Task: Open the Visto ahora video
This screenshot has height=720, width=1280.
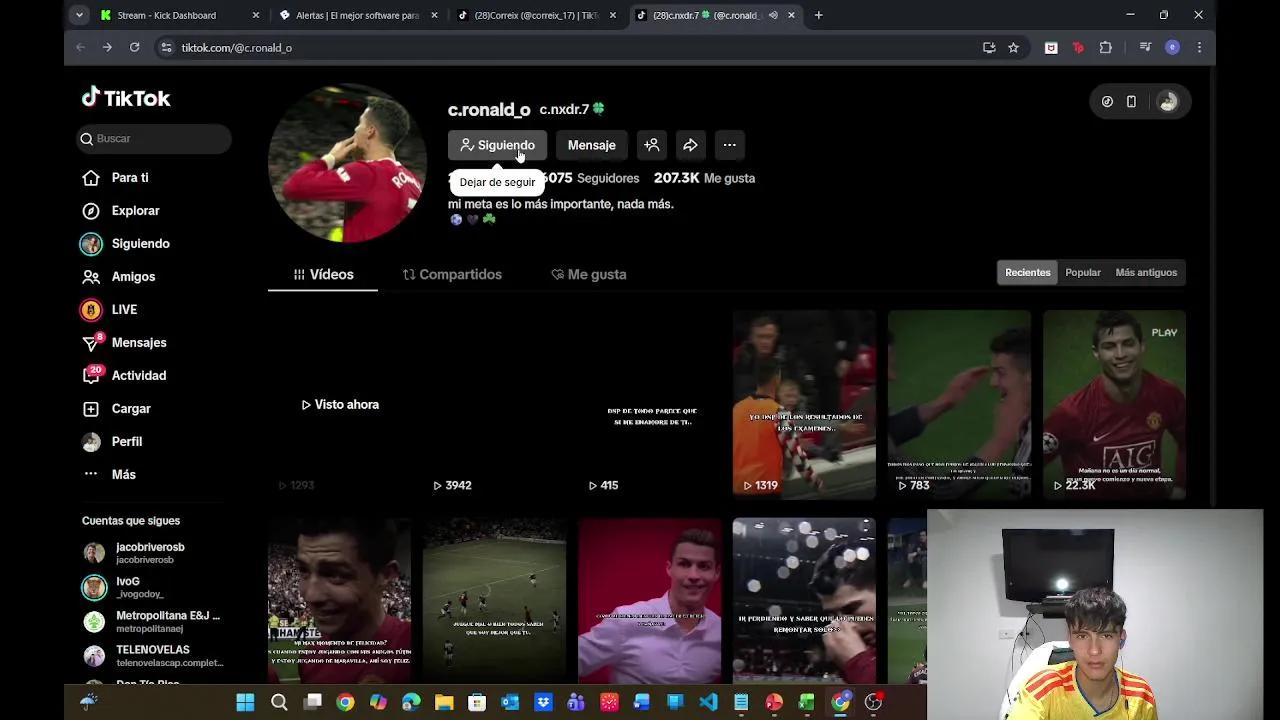Action: [x=339, y=404]
